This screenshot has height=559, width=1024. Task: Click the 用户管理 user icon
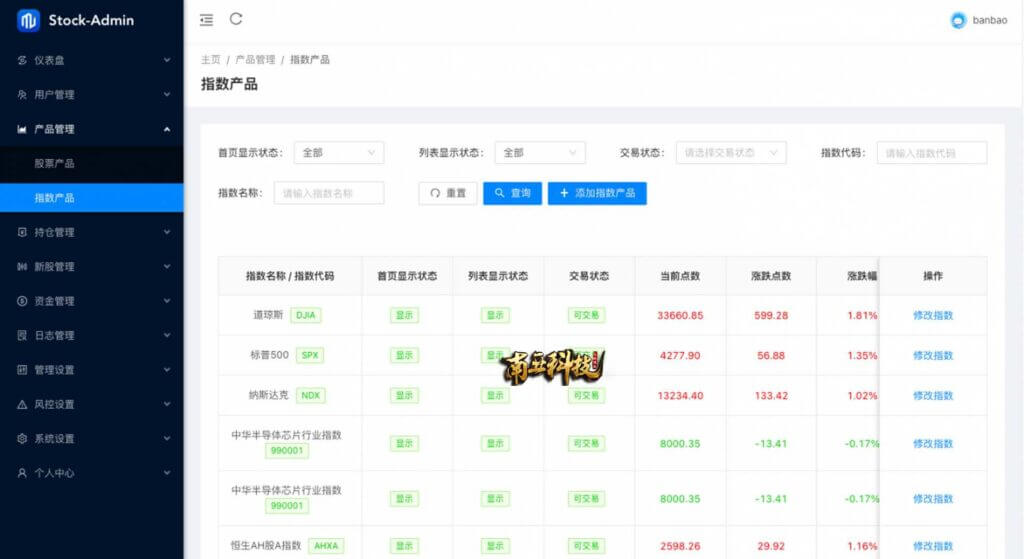(22, 95)
